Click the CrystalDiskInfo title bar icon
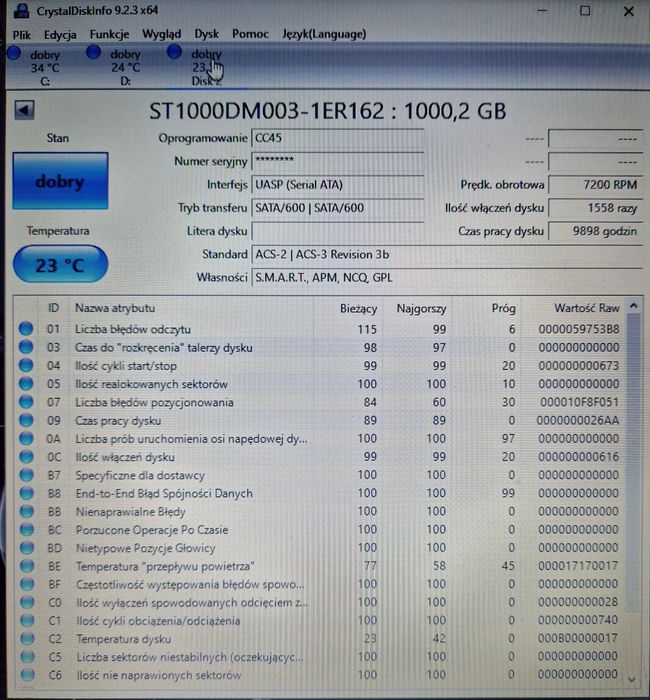Screen dimensions: 650x700 click(x=21, y=10)
